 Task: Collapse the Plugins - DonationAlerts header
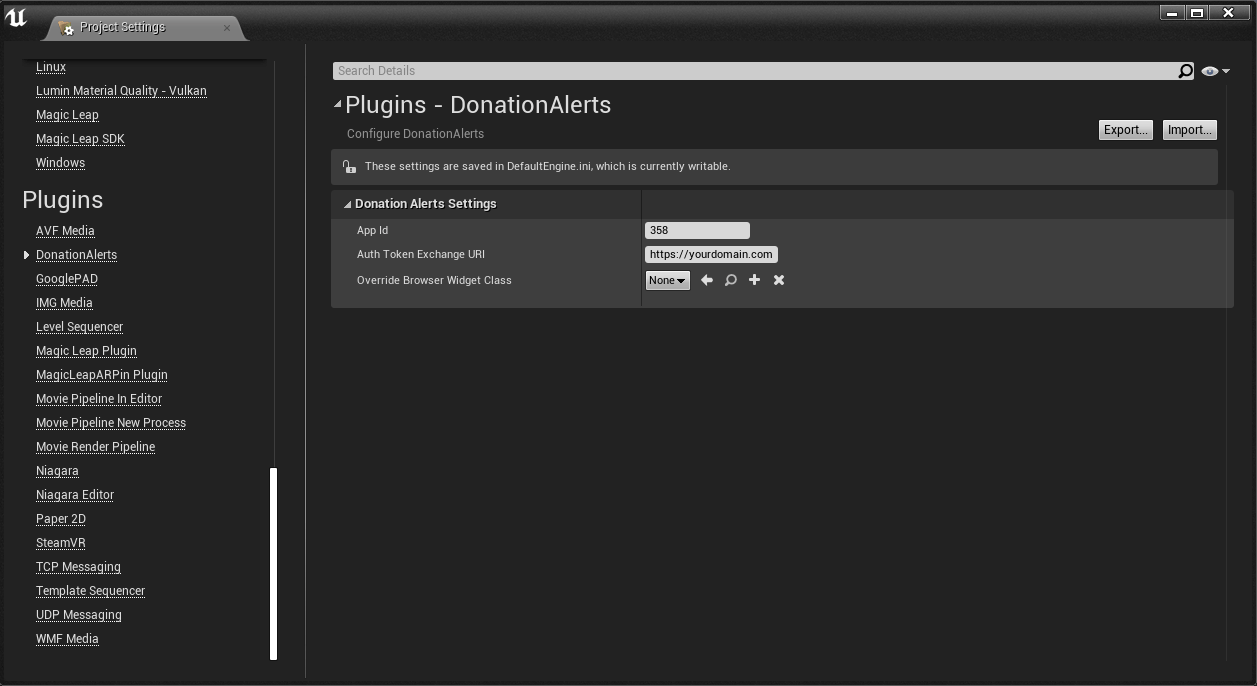[x=337, y=104]
